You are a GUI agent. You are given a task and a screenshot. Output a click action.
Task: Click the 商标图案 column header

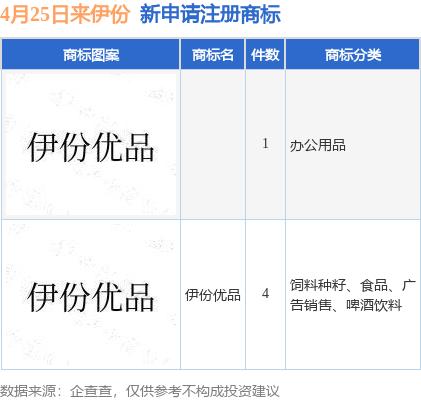tap(91, 54)
